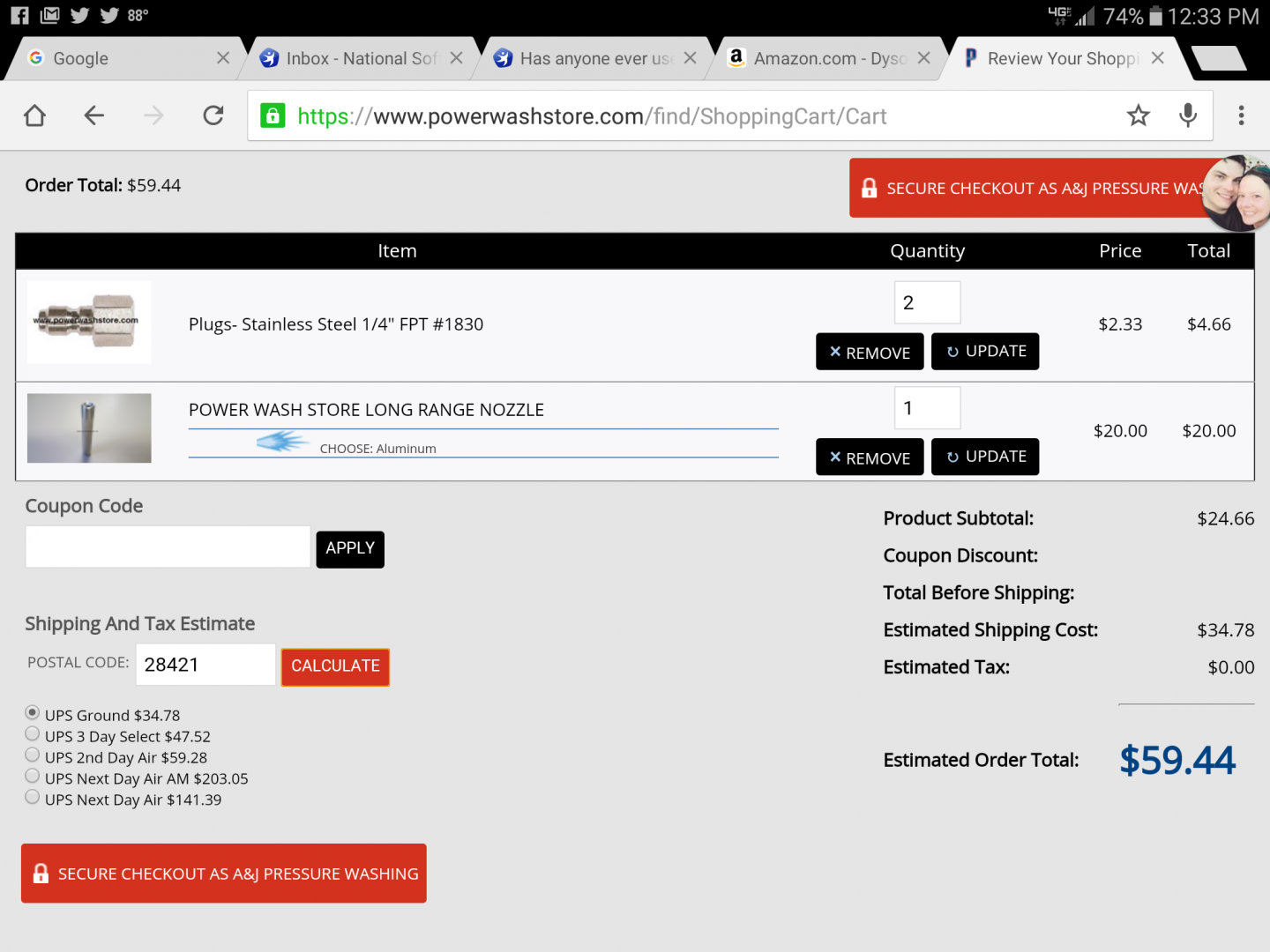Start voice search with microphone icon
The width and height of the screenshot is (1270, 952).
point(1188,115)
